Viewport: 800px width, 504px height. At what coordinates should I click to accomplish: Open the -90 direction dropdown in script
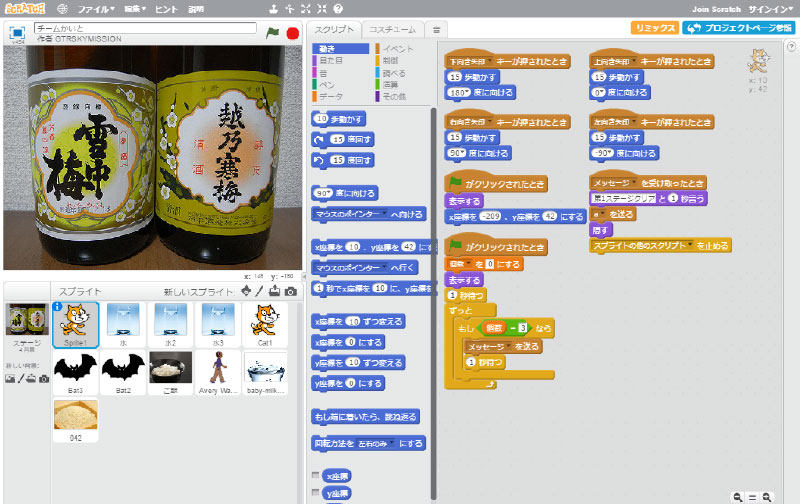(603, 153)
